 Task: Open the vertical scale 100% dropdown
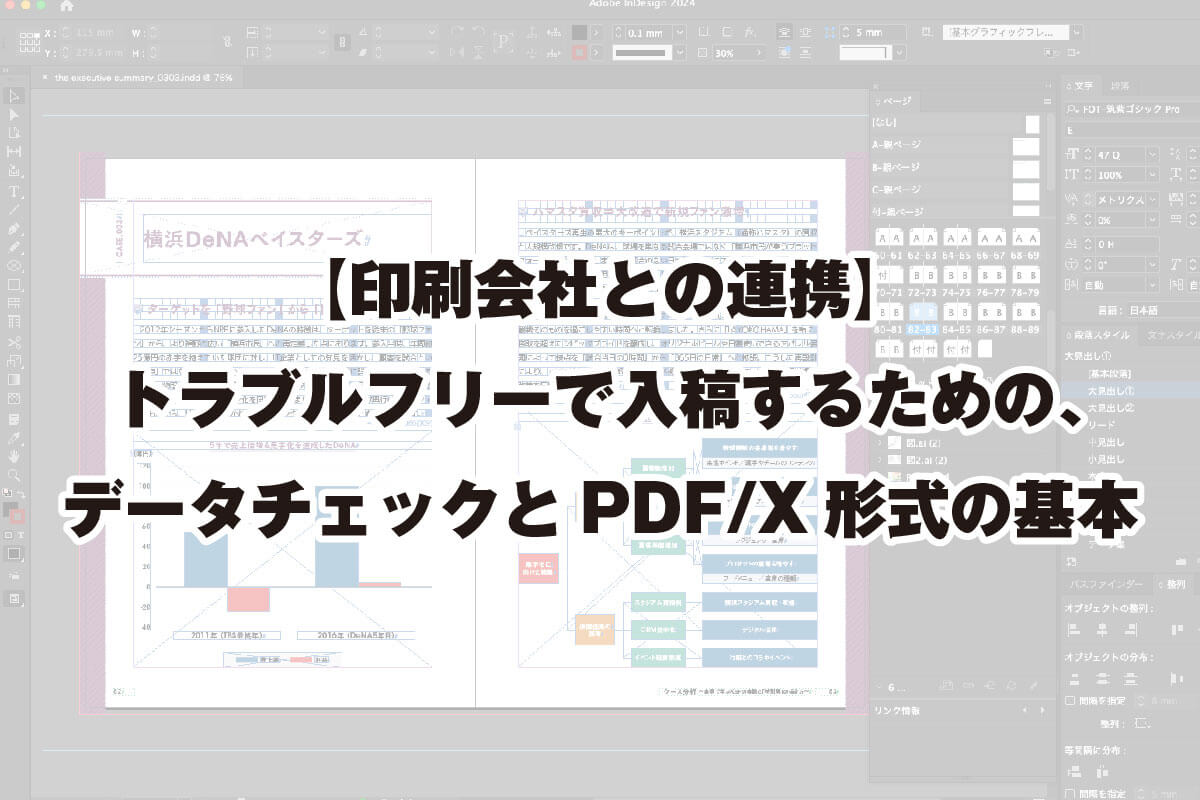pos(1152,175)
